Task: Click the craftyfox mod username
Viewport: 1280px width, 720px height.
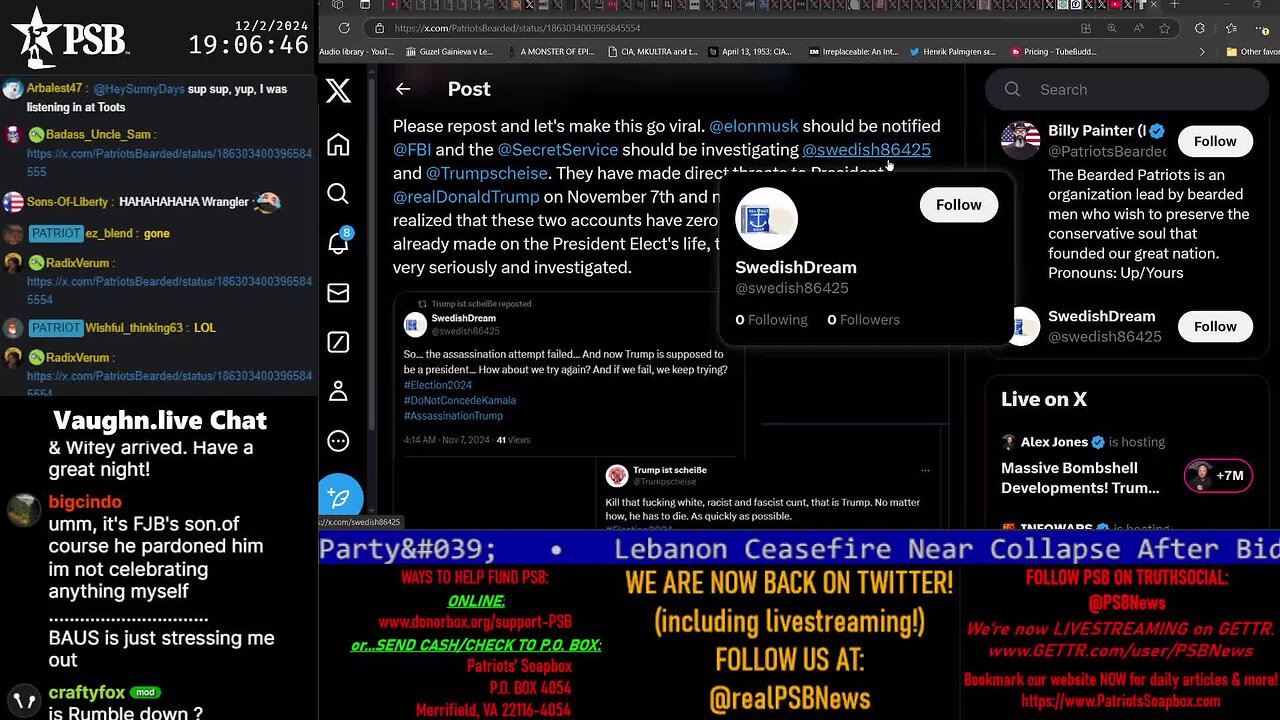Action: point(87,692)
